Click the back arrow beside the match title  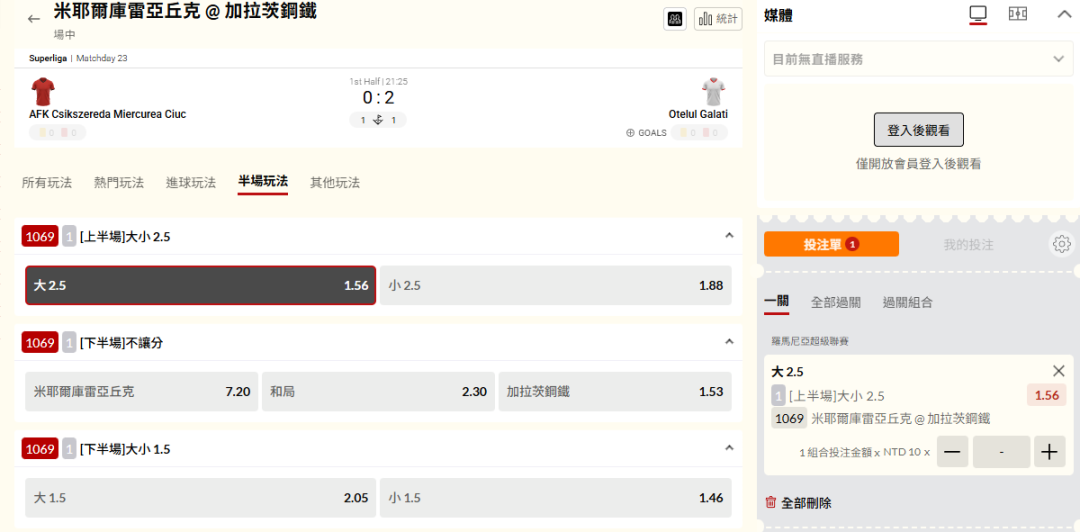(34, 19)
